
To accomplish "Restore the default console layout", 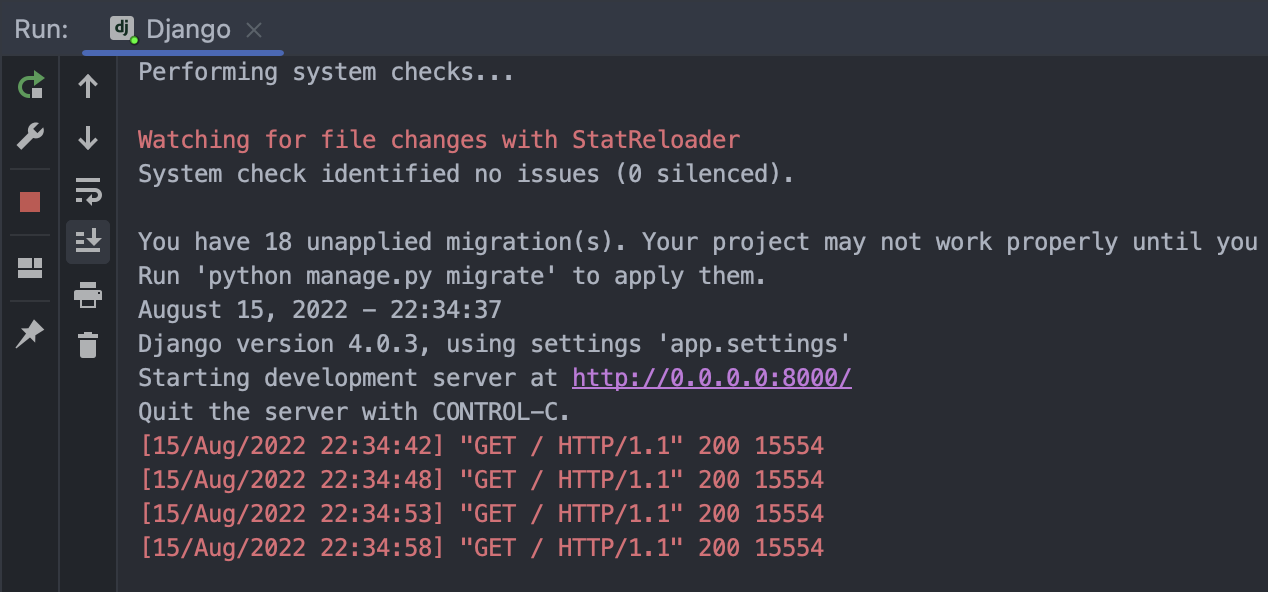I will click(x=30, y=268).
